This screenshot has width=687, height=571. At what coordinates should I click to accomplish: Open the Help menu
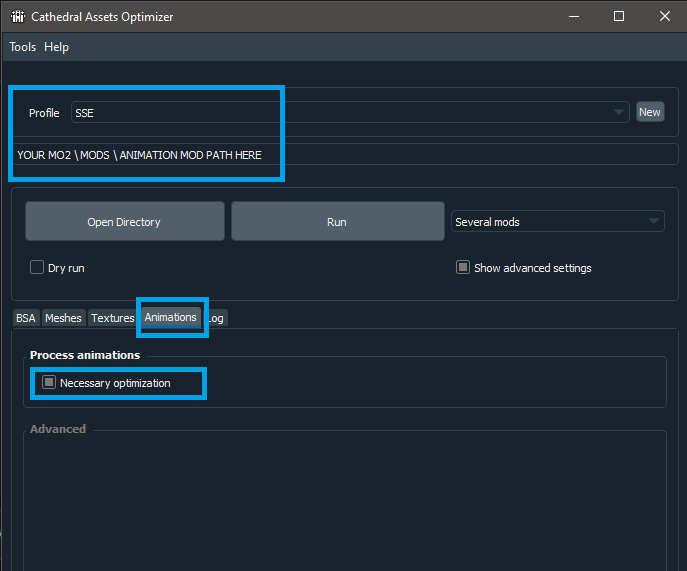tap(57, 47)
